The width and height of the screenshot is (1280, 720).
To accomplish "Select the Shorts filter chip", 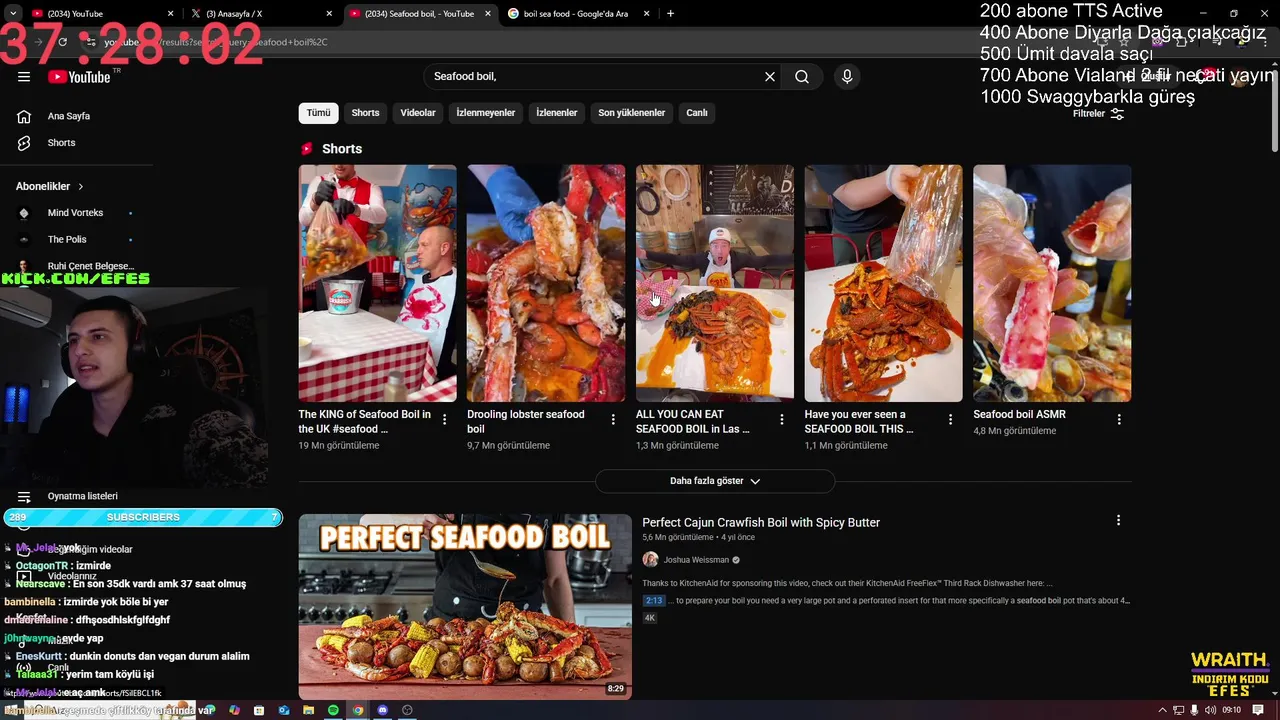I will (x=365, y=113).
